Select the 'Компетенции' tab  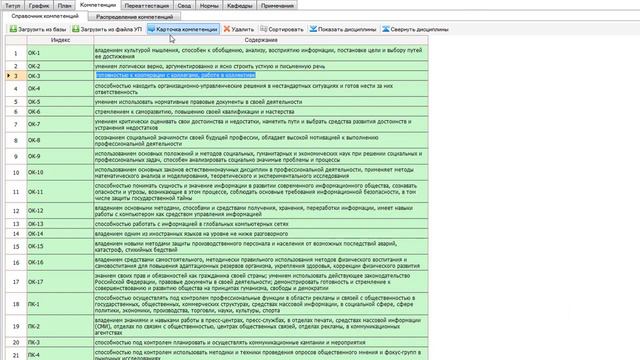click(98, 5)
